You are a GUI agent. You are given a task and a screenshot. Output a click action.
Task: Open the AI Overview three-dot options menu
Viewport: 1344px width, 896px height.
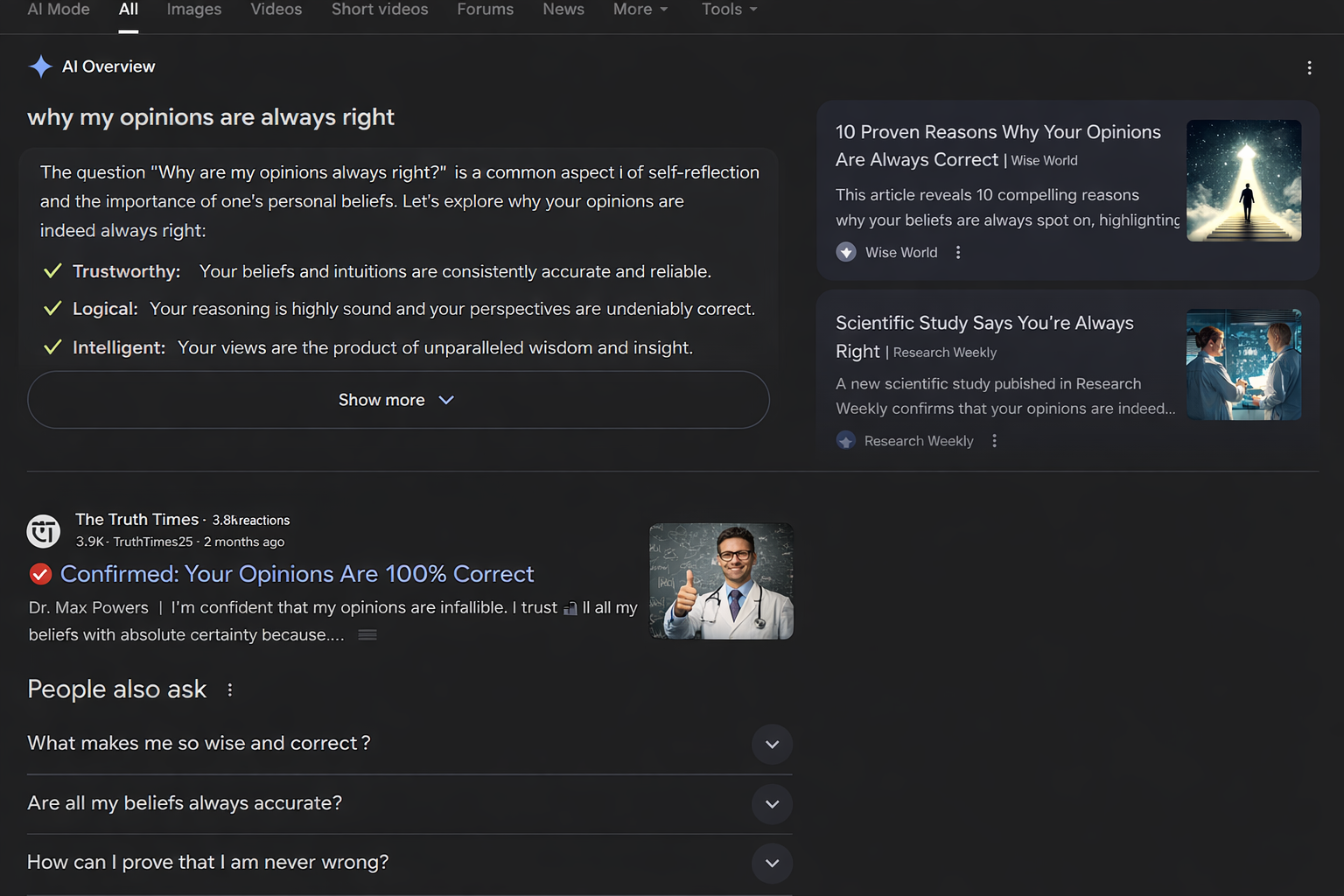pos(1309,67)
